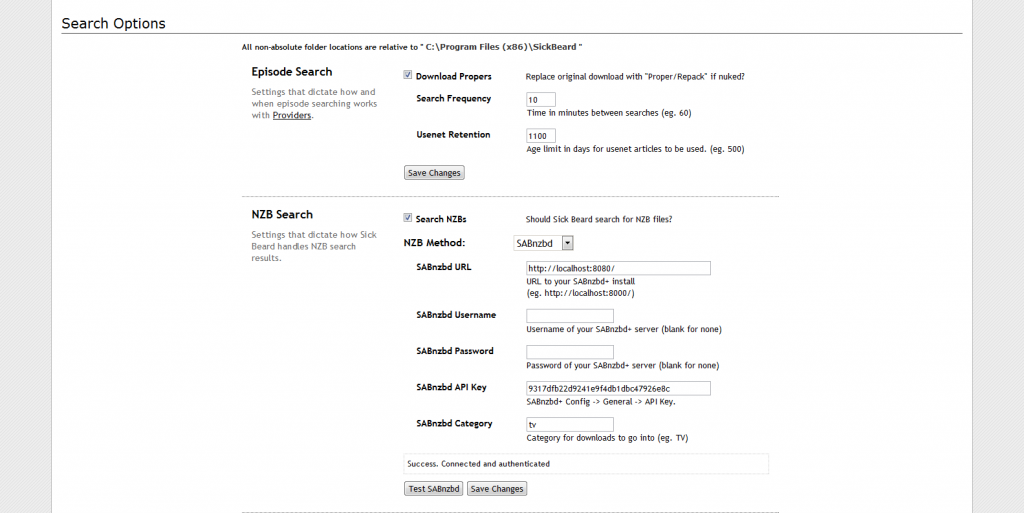Click the Download Propers label
Viewport: 1024px width, 513px height.
click(x=453, y=76)
